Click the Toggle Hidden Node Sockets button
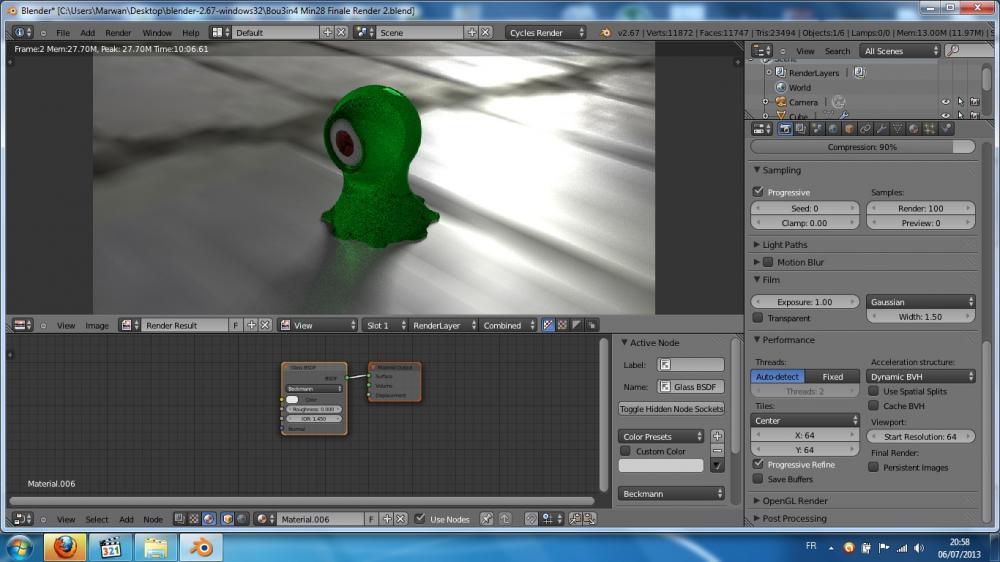 [671, 409]
